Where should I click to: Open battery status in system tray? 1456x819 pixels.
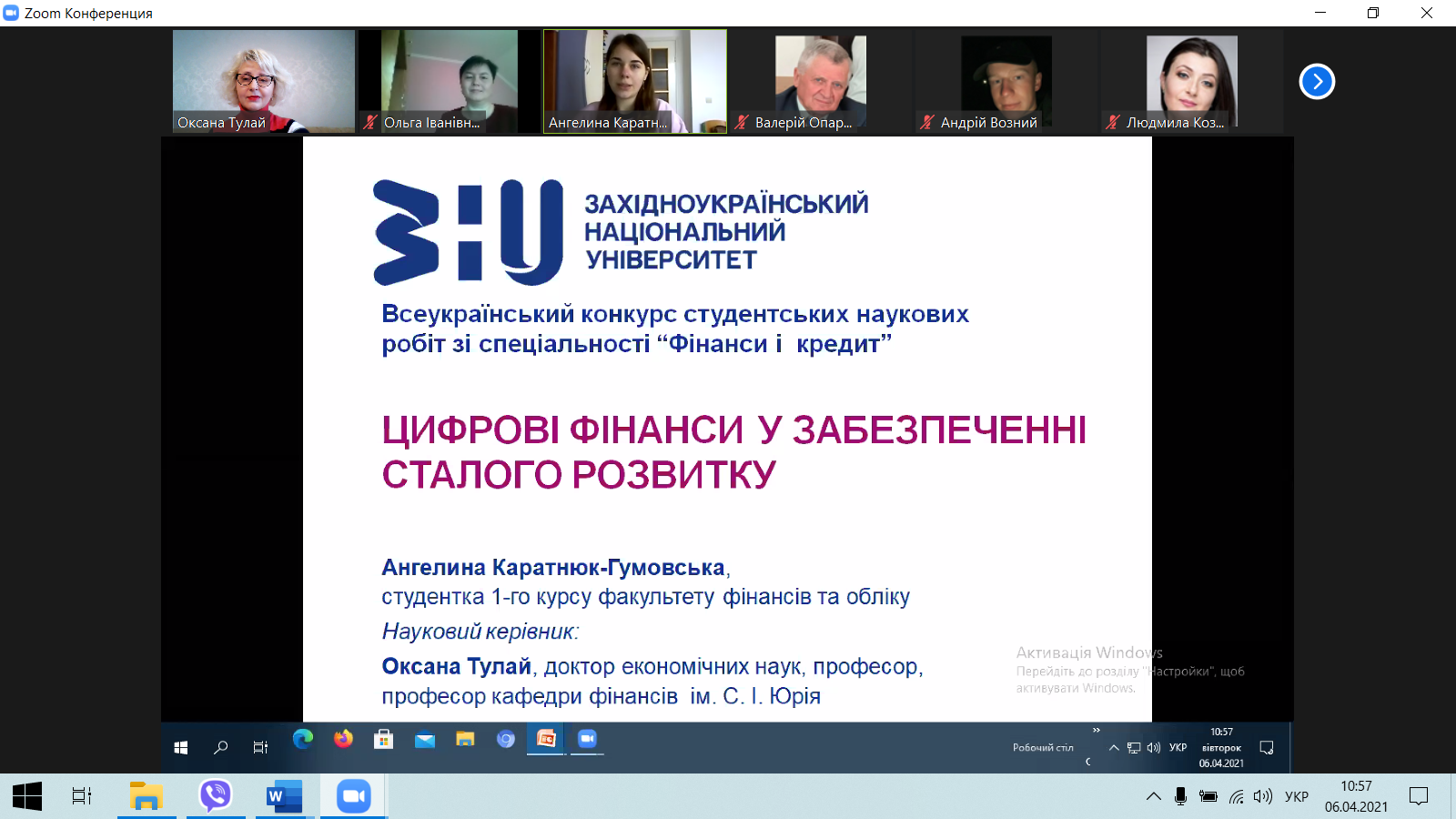1208,796
